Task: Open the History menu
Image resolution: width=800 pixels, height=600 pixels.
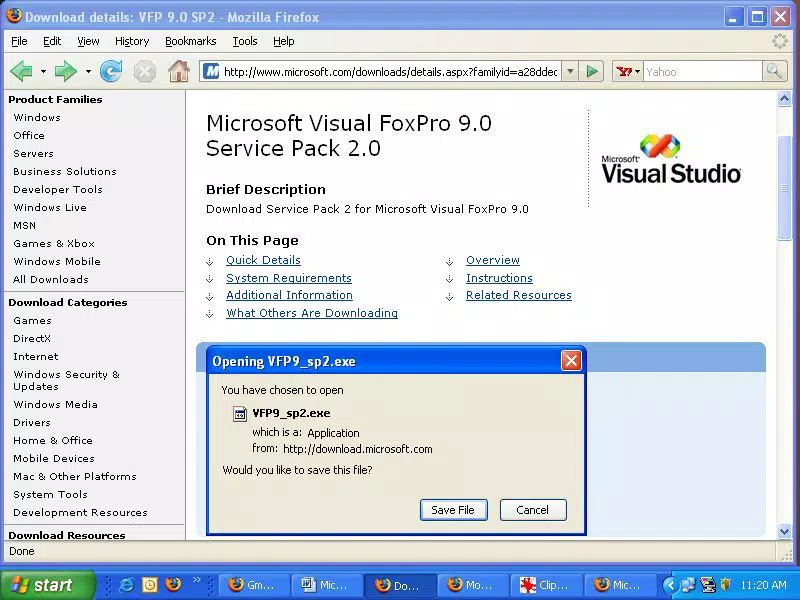Action: pos(132,41)
